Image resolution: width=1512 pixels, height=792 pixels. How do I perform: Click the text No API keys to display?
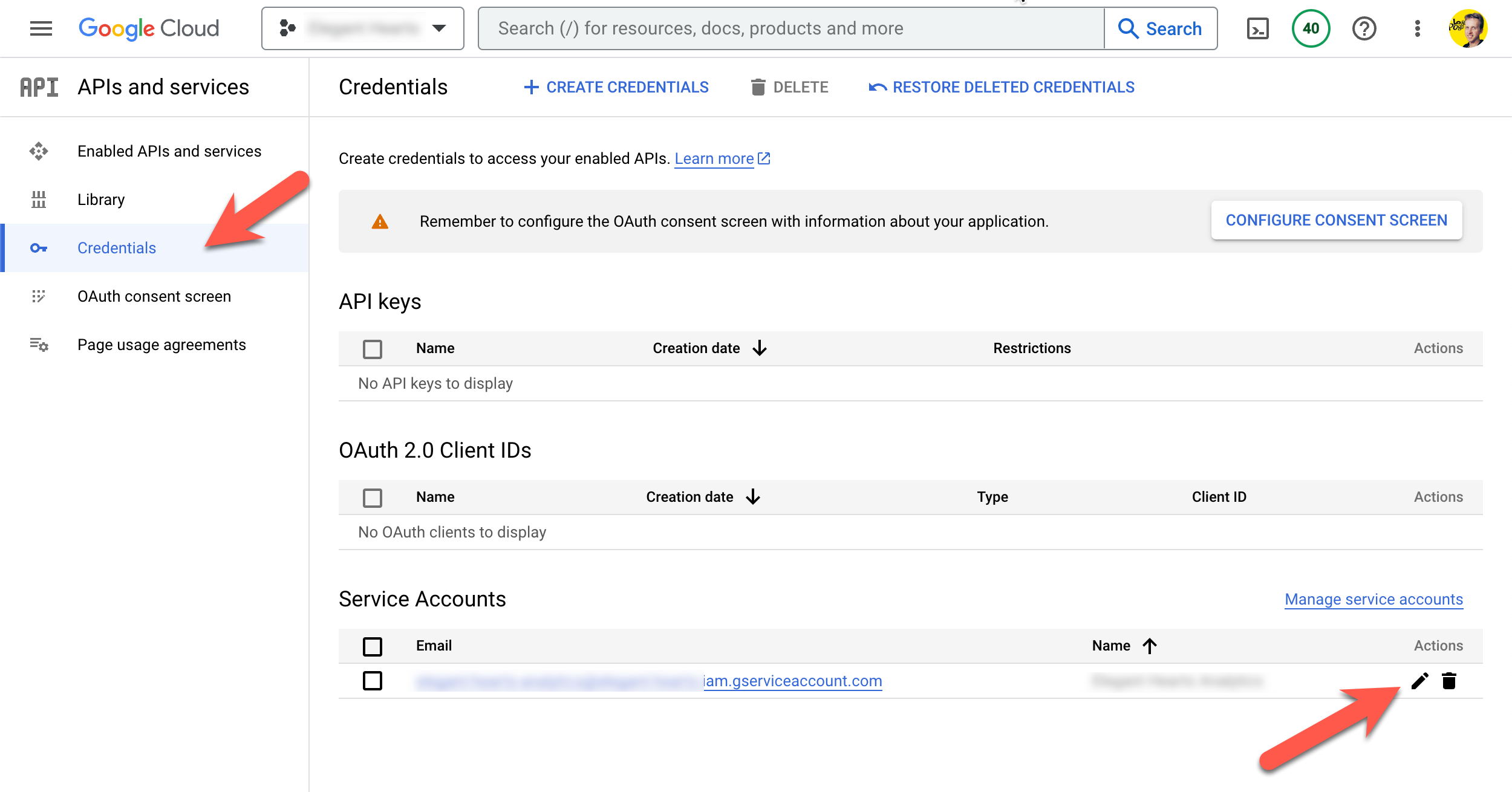[x=435, y=383]
